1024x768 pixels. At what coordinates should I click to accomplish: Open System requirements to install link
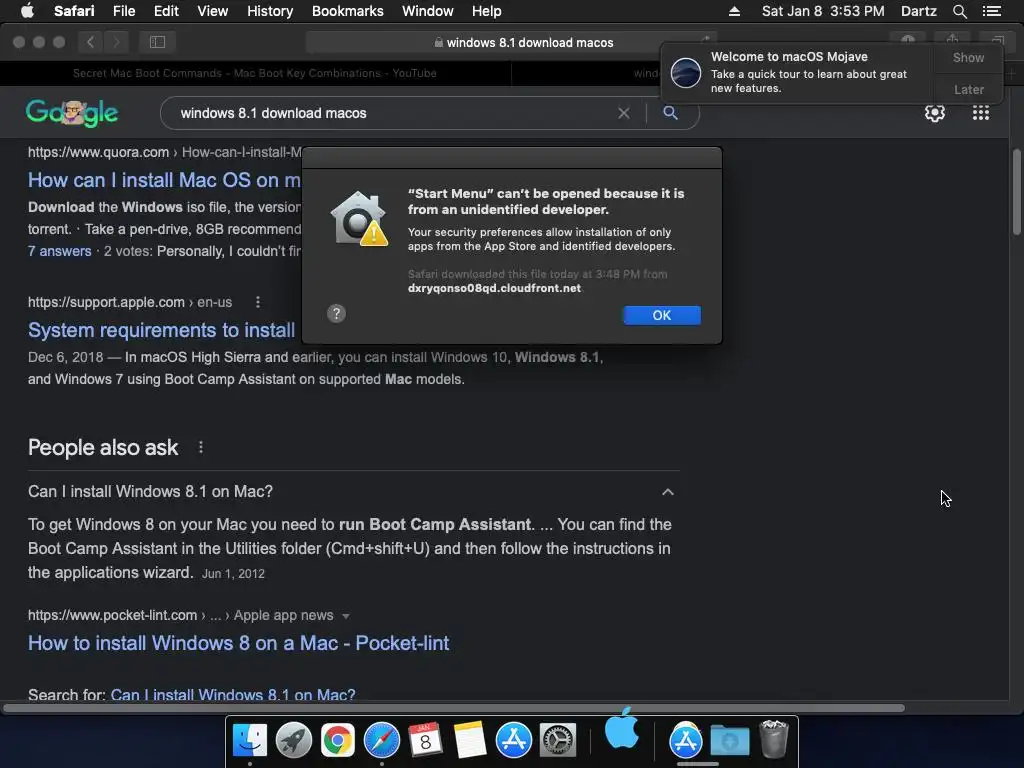(161, 330)
